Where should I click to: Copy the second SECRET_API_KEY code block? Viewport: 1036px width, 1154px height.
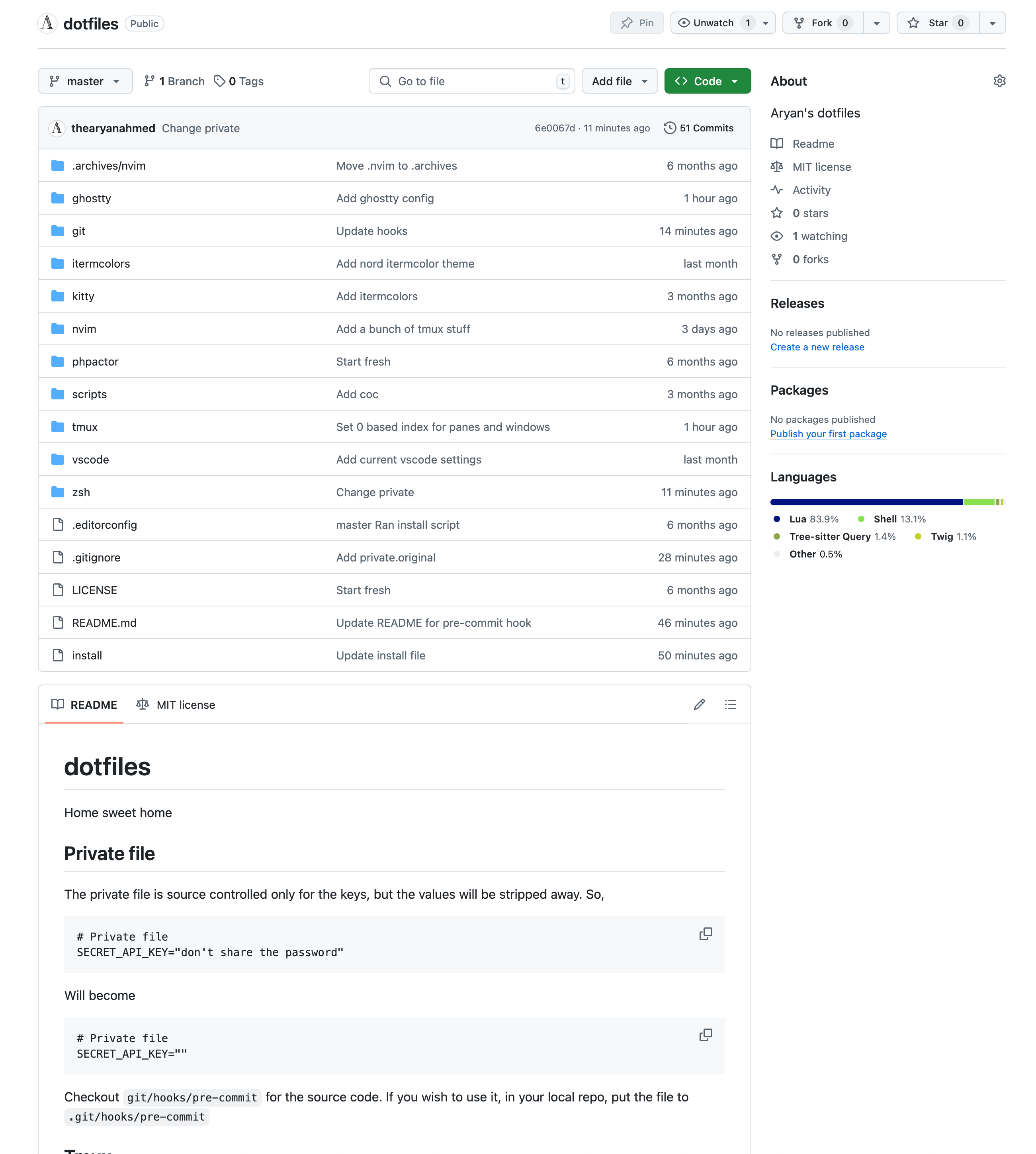[x=705, y=1035]
